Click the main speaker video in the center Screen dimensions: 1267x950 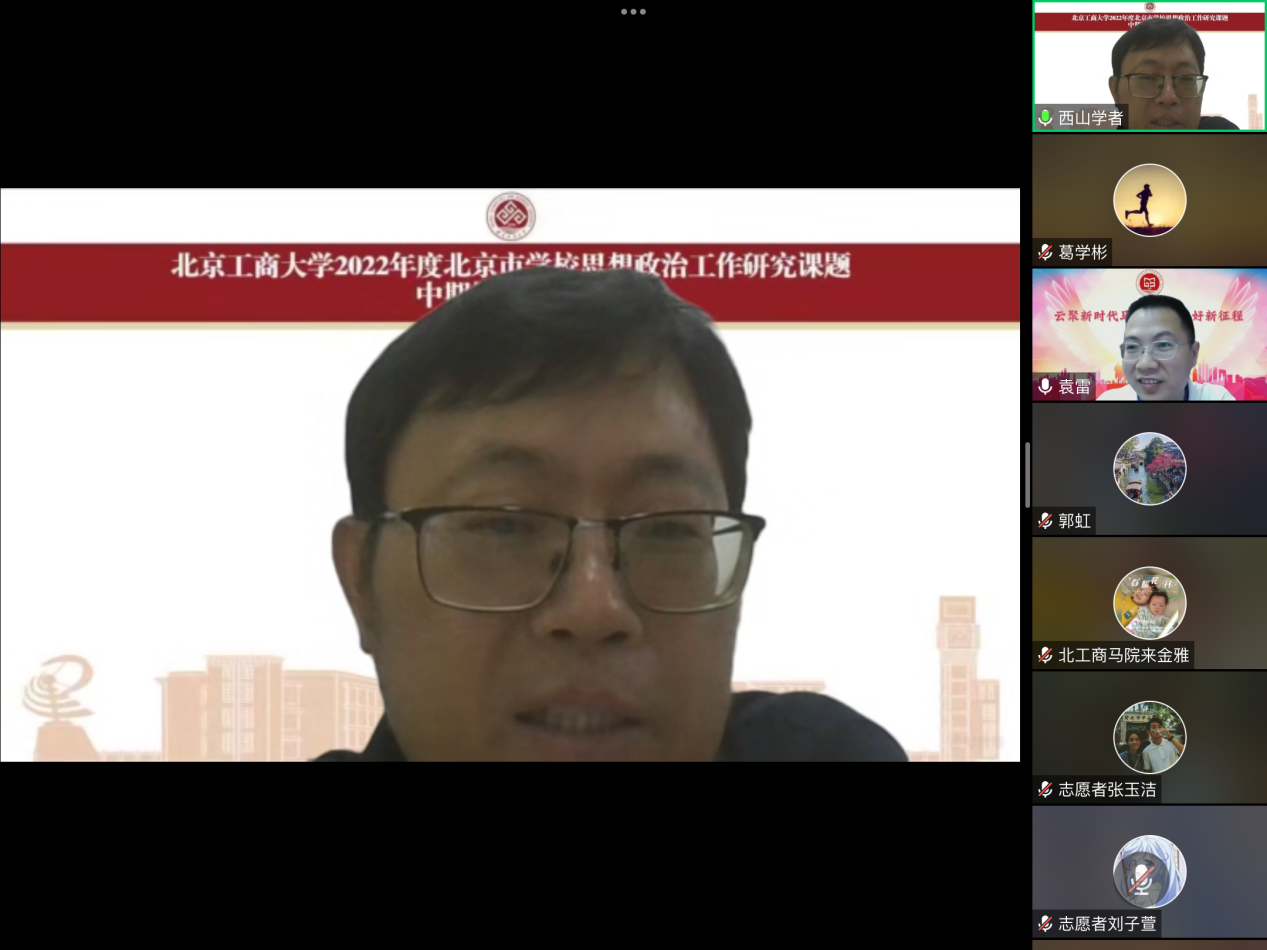(x=510, y=475)
